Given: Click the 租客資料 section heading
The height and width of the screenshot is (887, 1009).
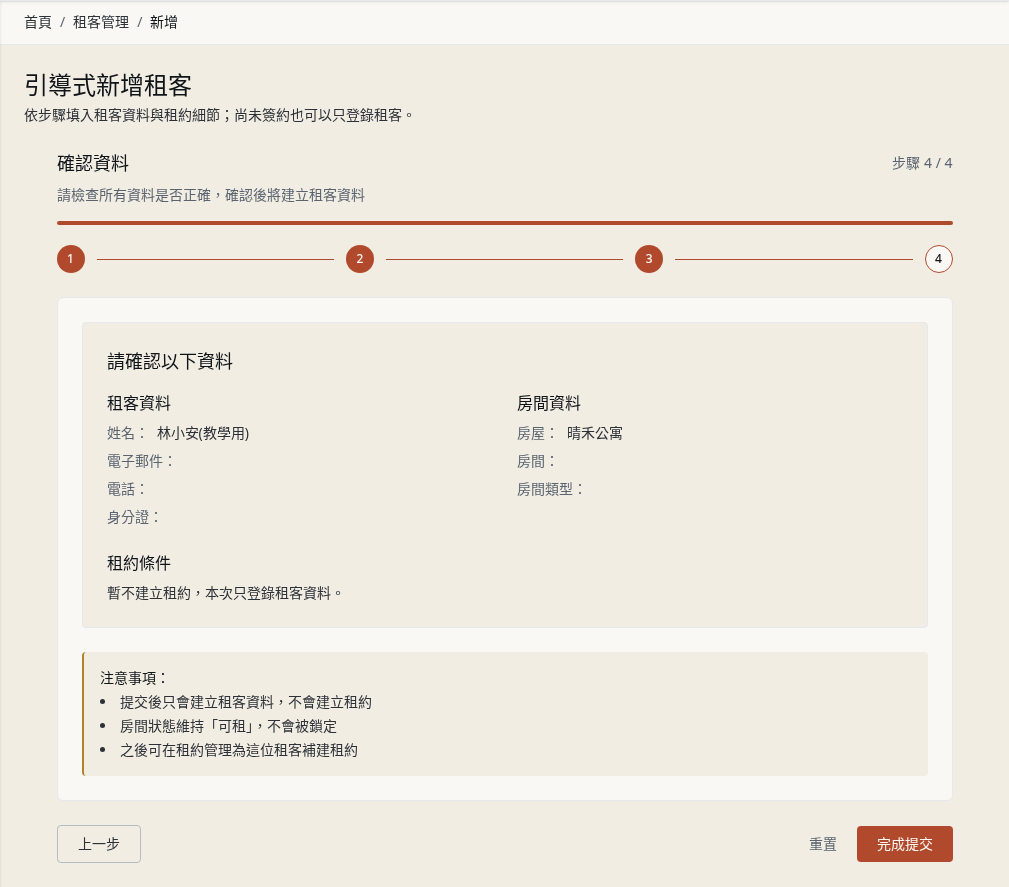Looking at the screenshot, I should coord(138,404).
